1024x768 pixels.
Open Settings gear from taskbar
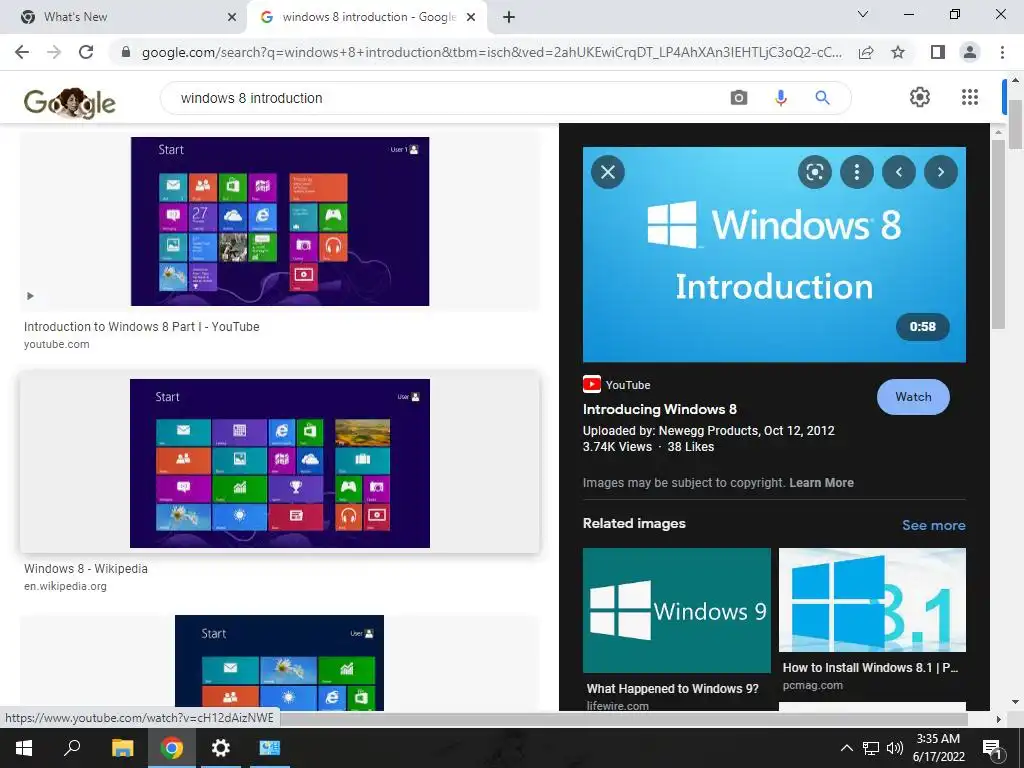[221, 748]
